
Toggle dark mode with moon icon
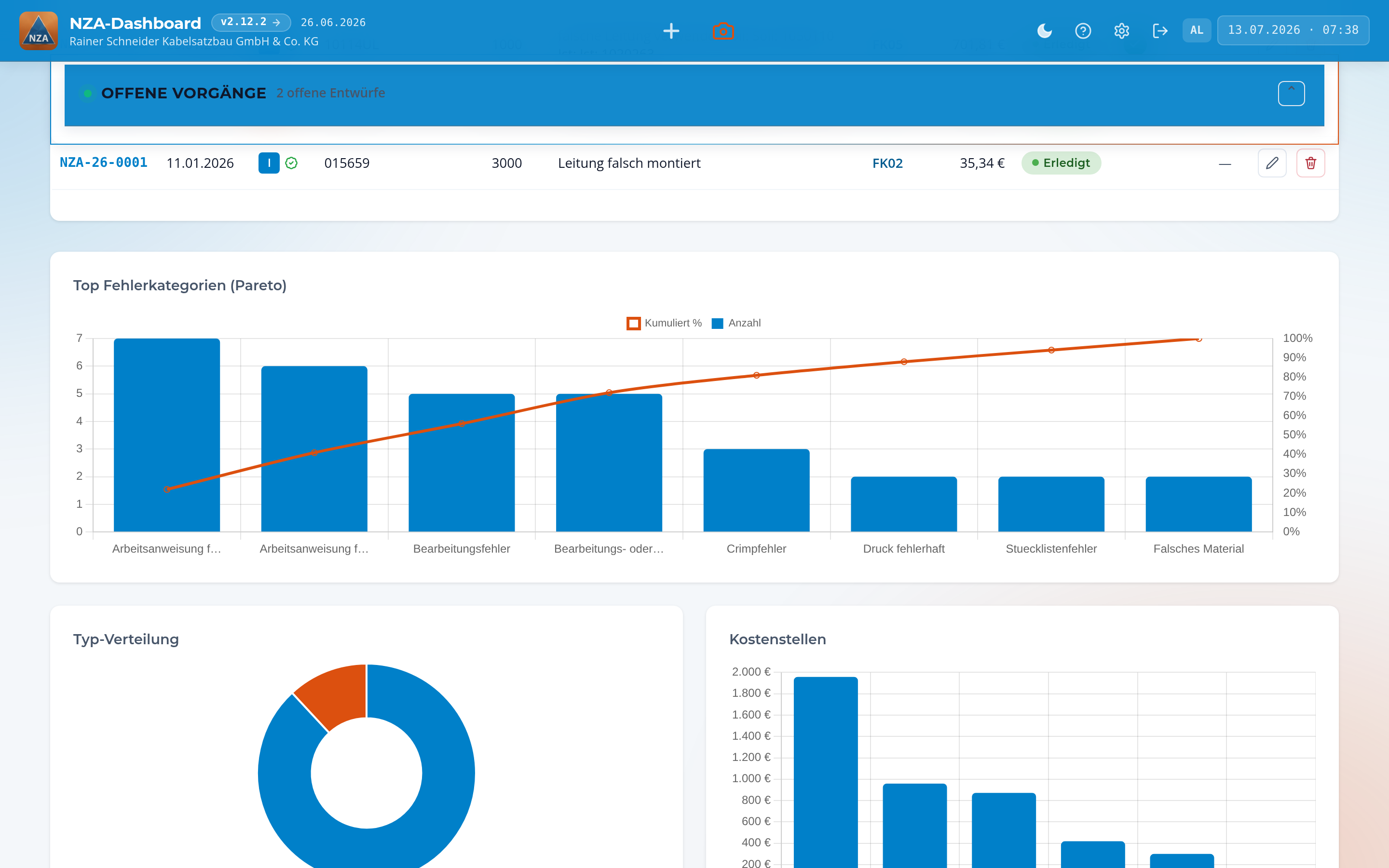(x=1044, y=30)
